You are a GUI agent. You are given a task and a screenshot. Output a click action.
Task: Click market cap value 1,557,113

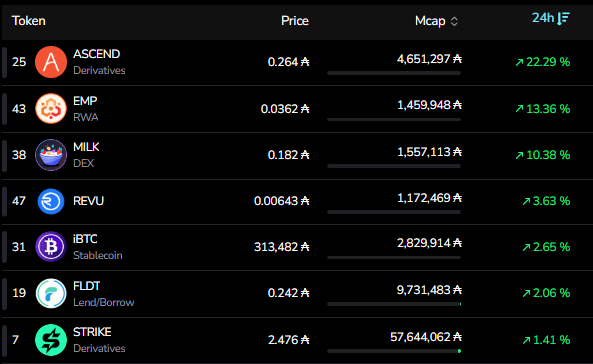click(x=429, y=152)
